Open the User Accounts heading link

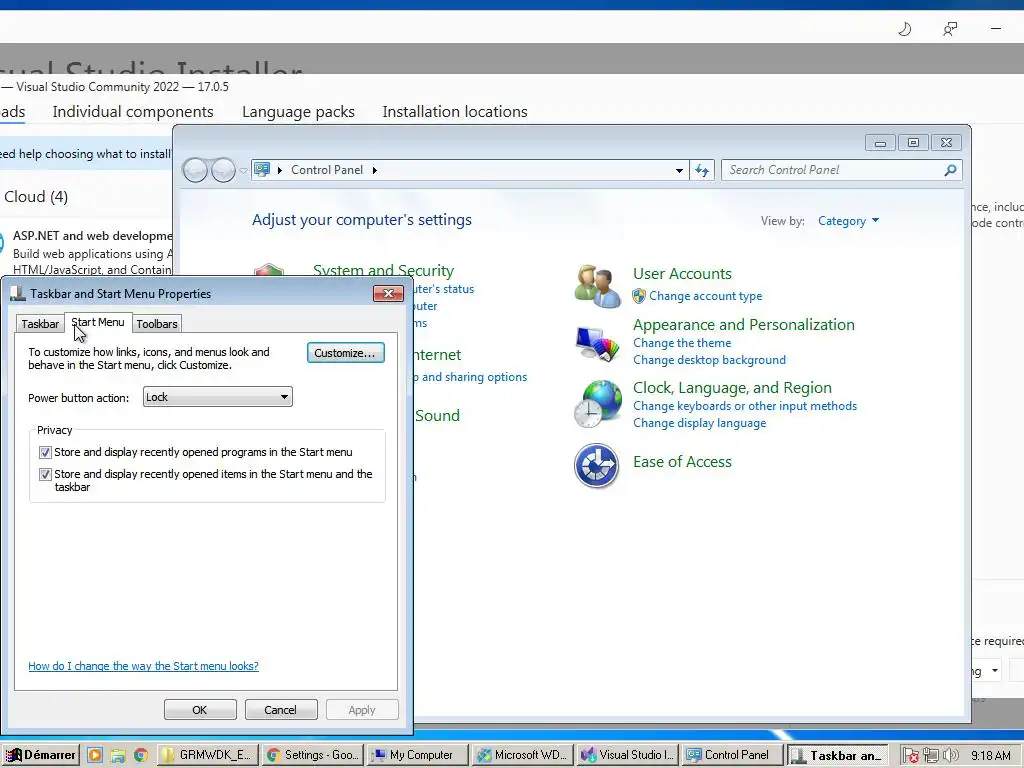pos(682,274)
